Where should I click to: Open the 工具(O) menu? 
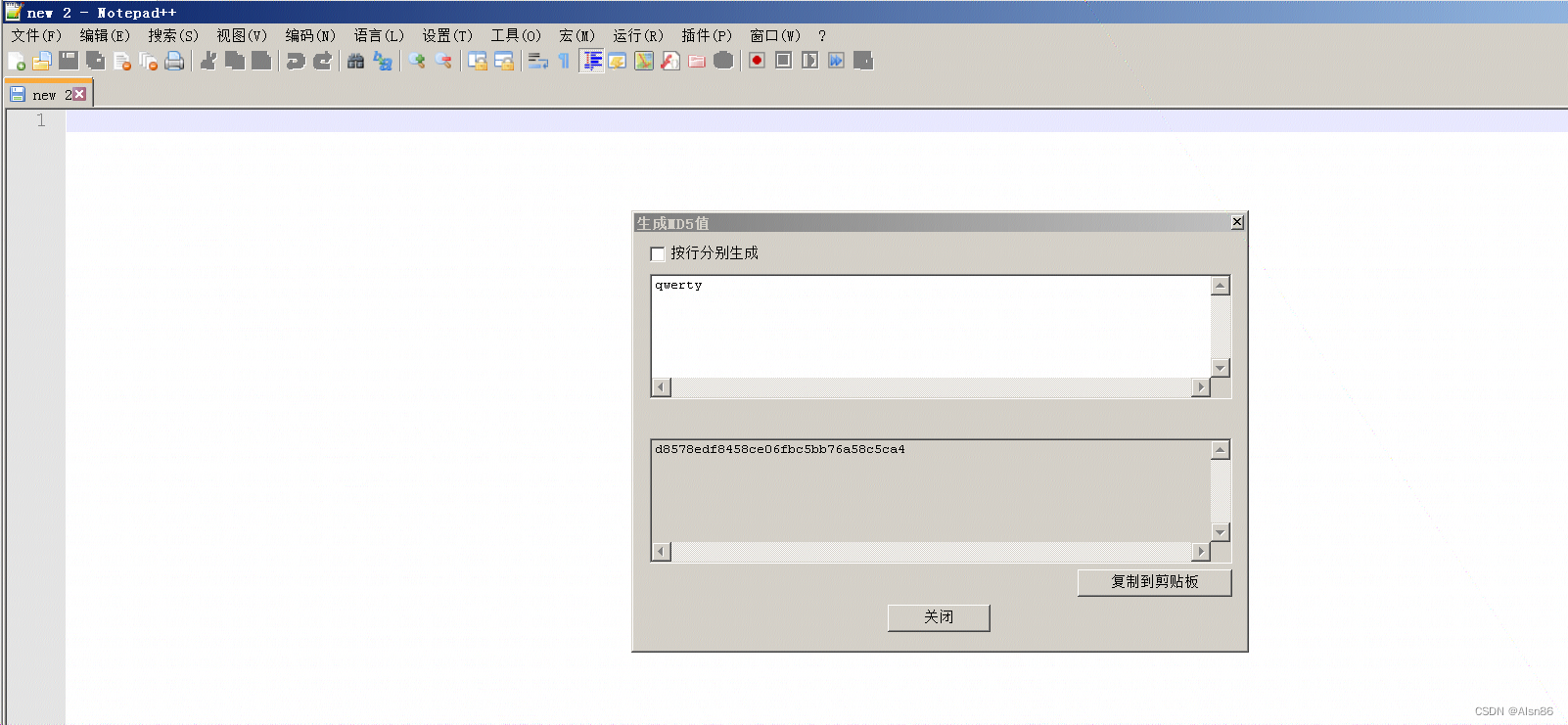pyautogui.click(x=516, y=35)
